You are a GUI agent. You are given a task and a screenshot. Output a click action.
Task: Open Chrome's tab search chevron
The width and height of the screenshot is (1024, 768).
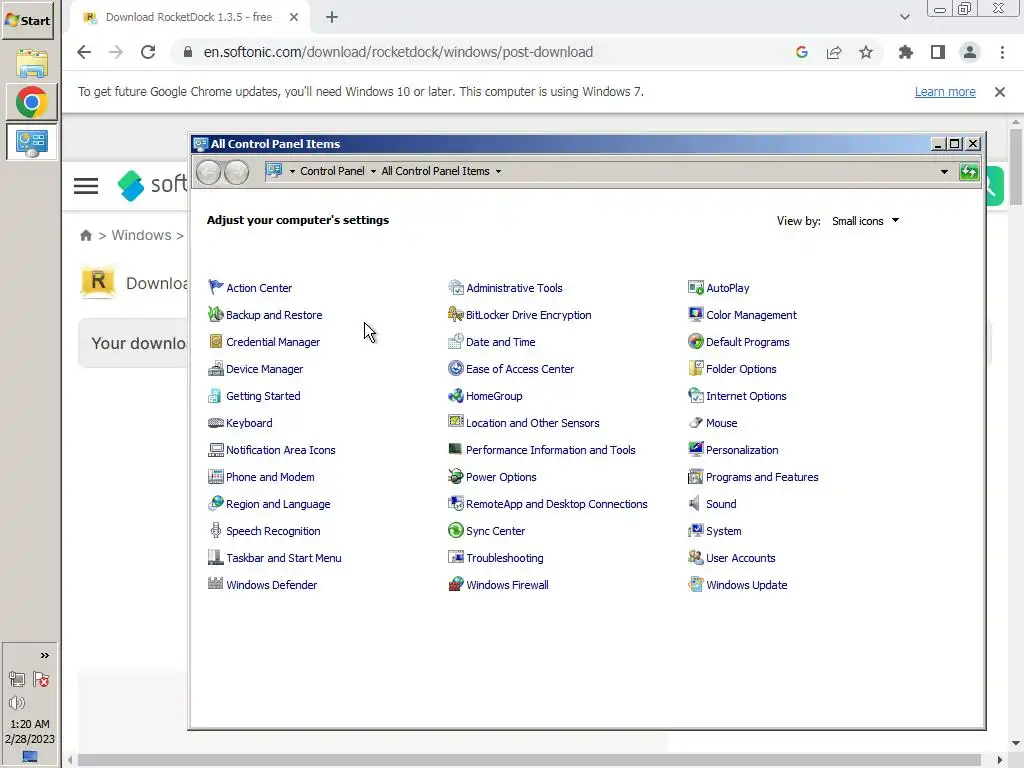pos(904,17)
